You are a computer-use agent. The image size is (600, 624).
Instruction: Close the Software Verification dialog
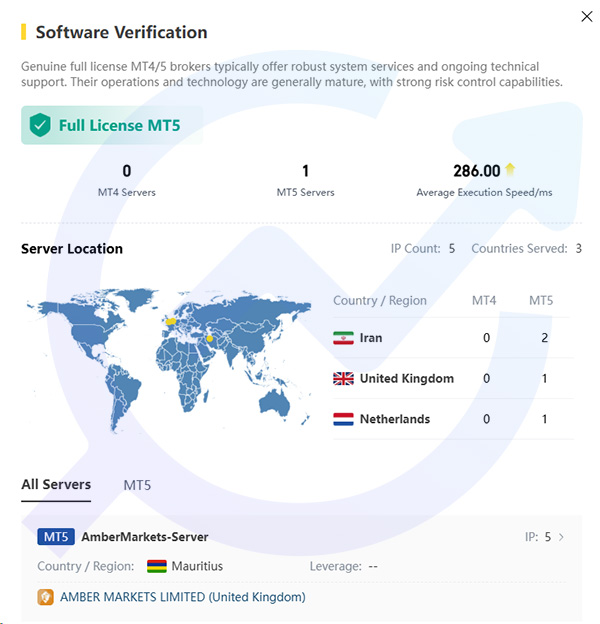tap(587, 16)
